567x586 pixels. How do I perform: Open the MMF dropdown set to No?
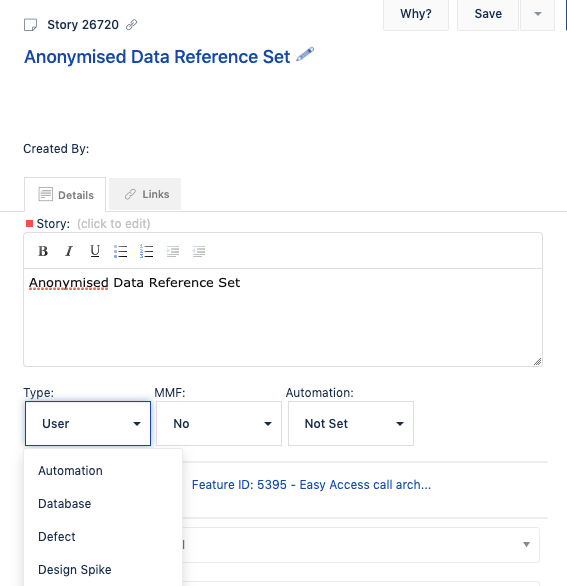tap(219, 423)
